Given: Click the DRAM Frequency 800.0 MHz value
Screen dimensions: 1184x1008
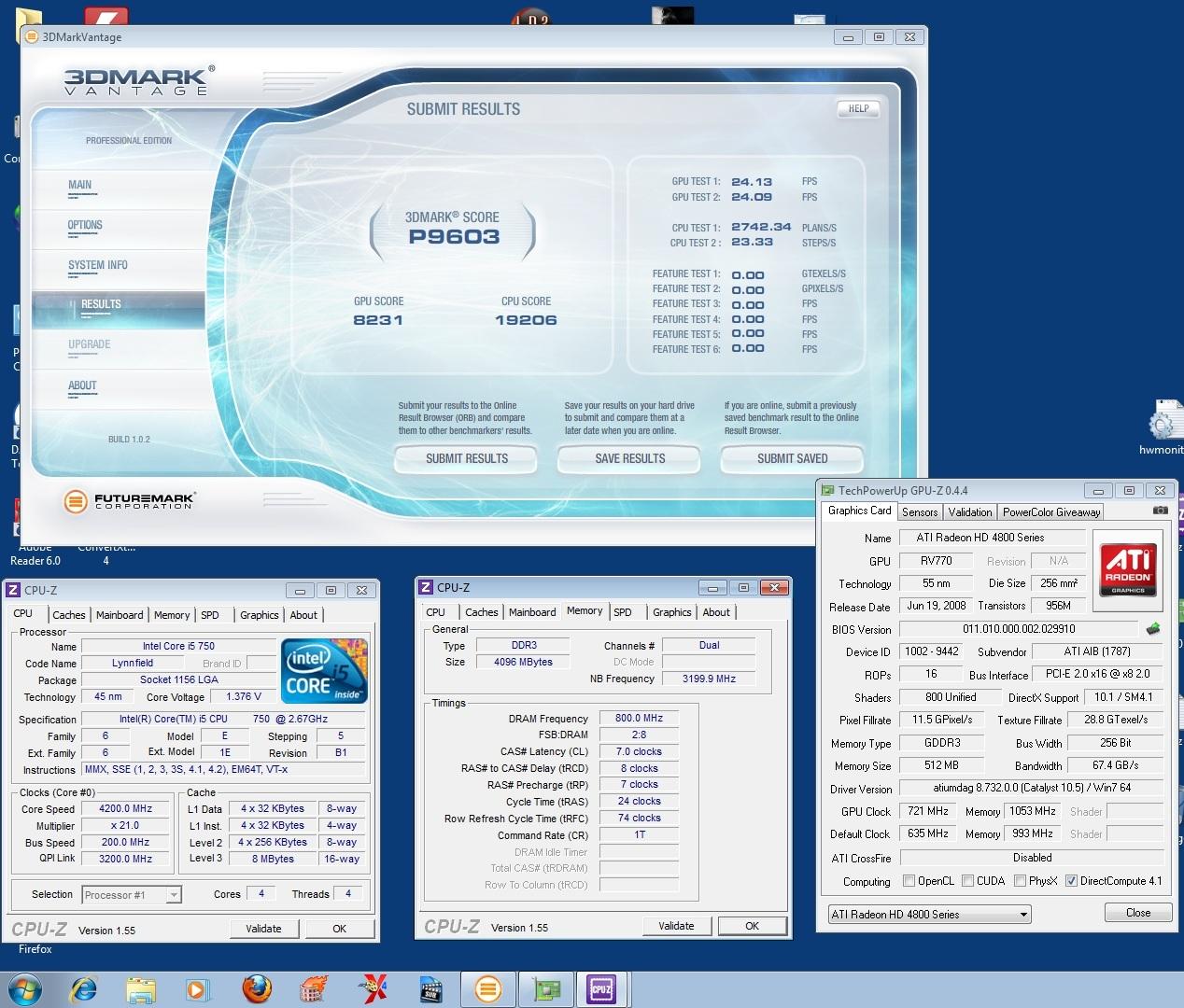Looking at the screenshot, I should (x=639, y=719).
